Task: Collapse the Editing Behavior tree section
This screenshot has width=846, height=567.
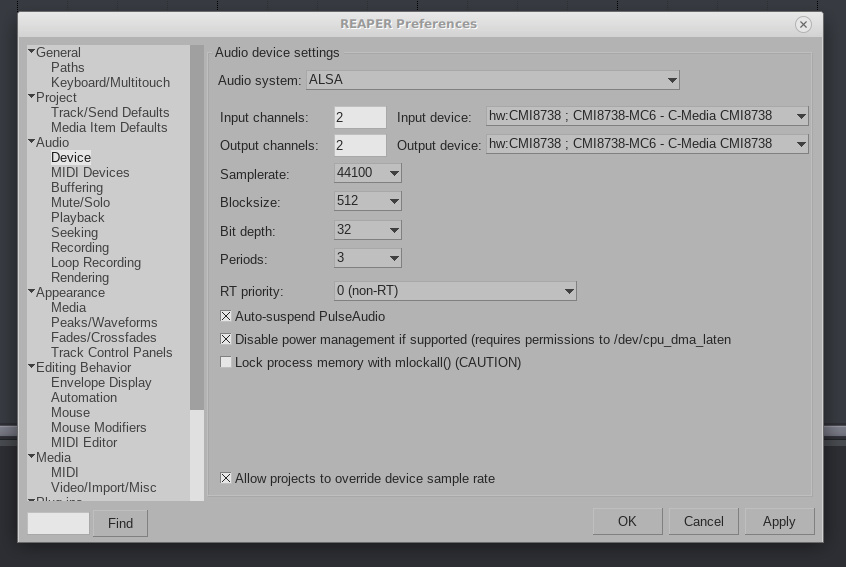Action: coord(31,367)
